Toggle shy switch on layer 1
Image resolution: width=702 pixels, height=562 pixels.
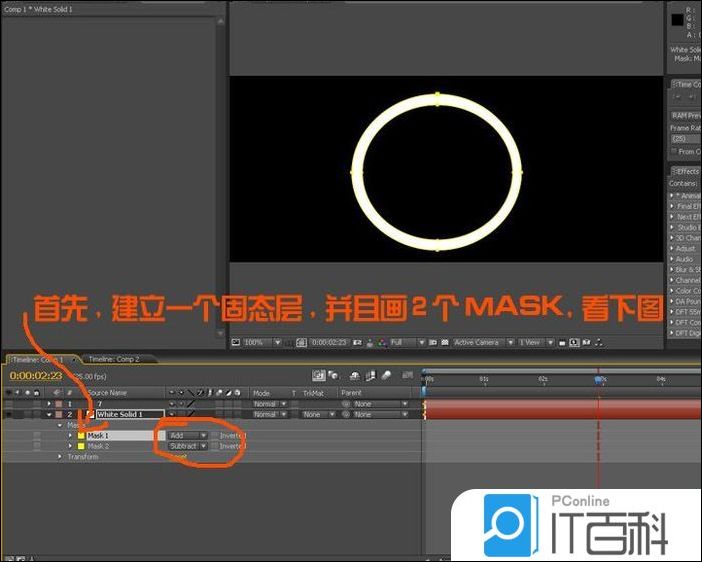click(x=171, y=404)
